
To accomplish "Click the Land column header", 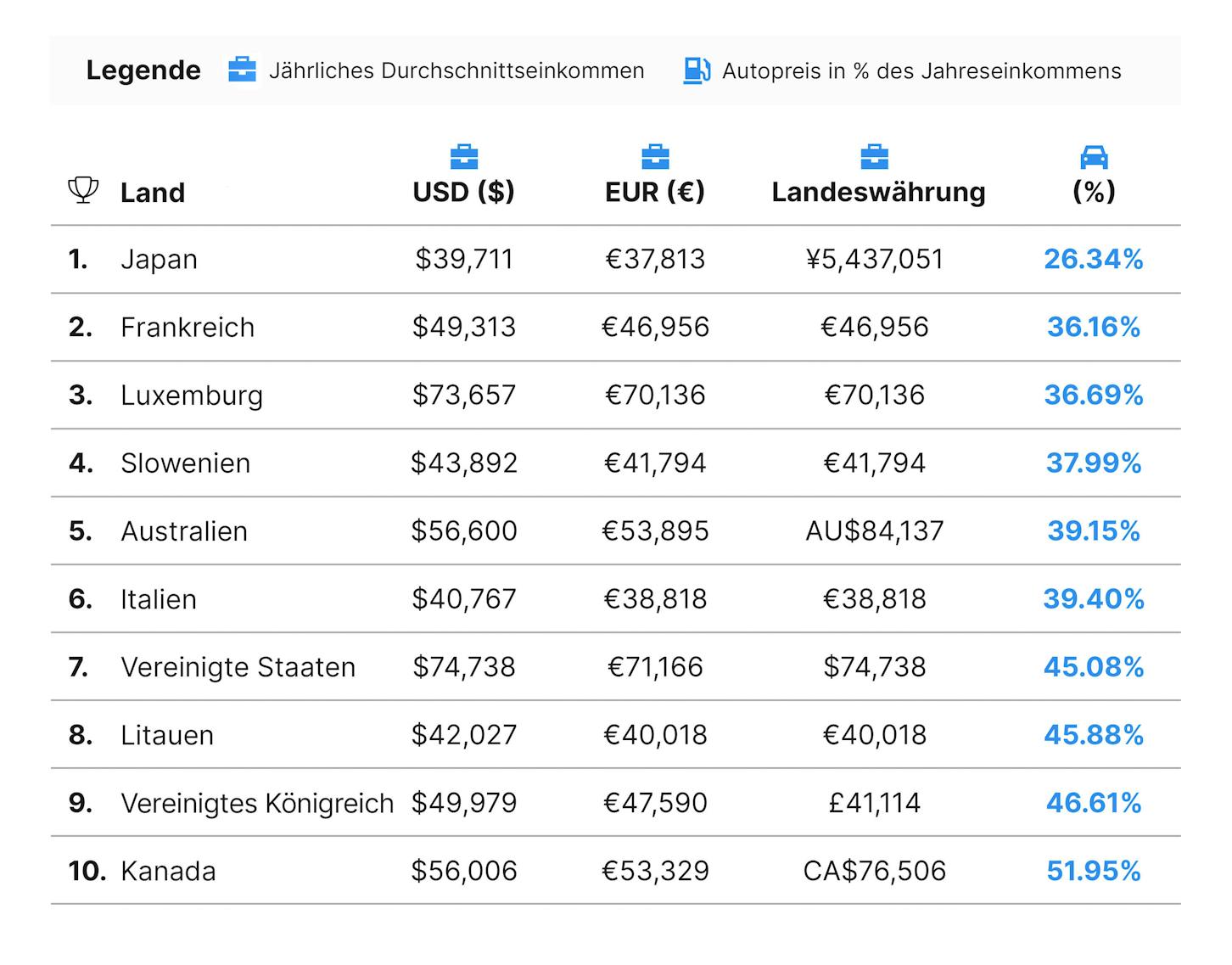I will coord(153,193).
